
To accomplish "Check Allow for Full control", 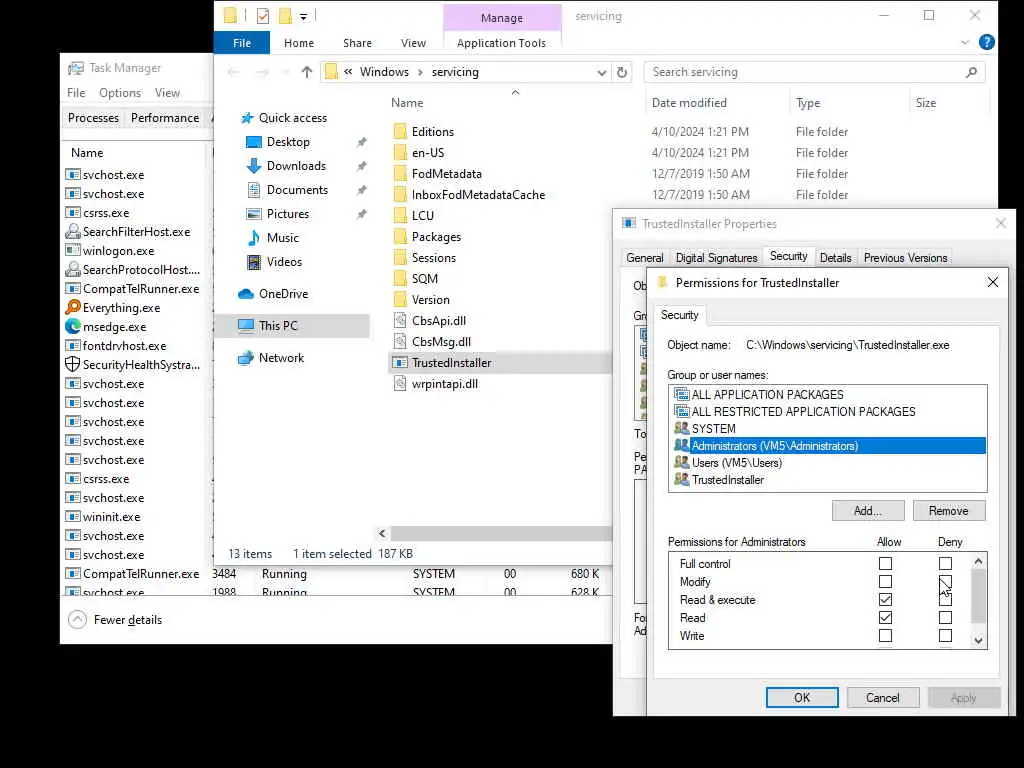I will click(x=885, y=564).
